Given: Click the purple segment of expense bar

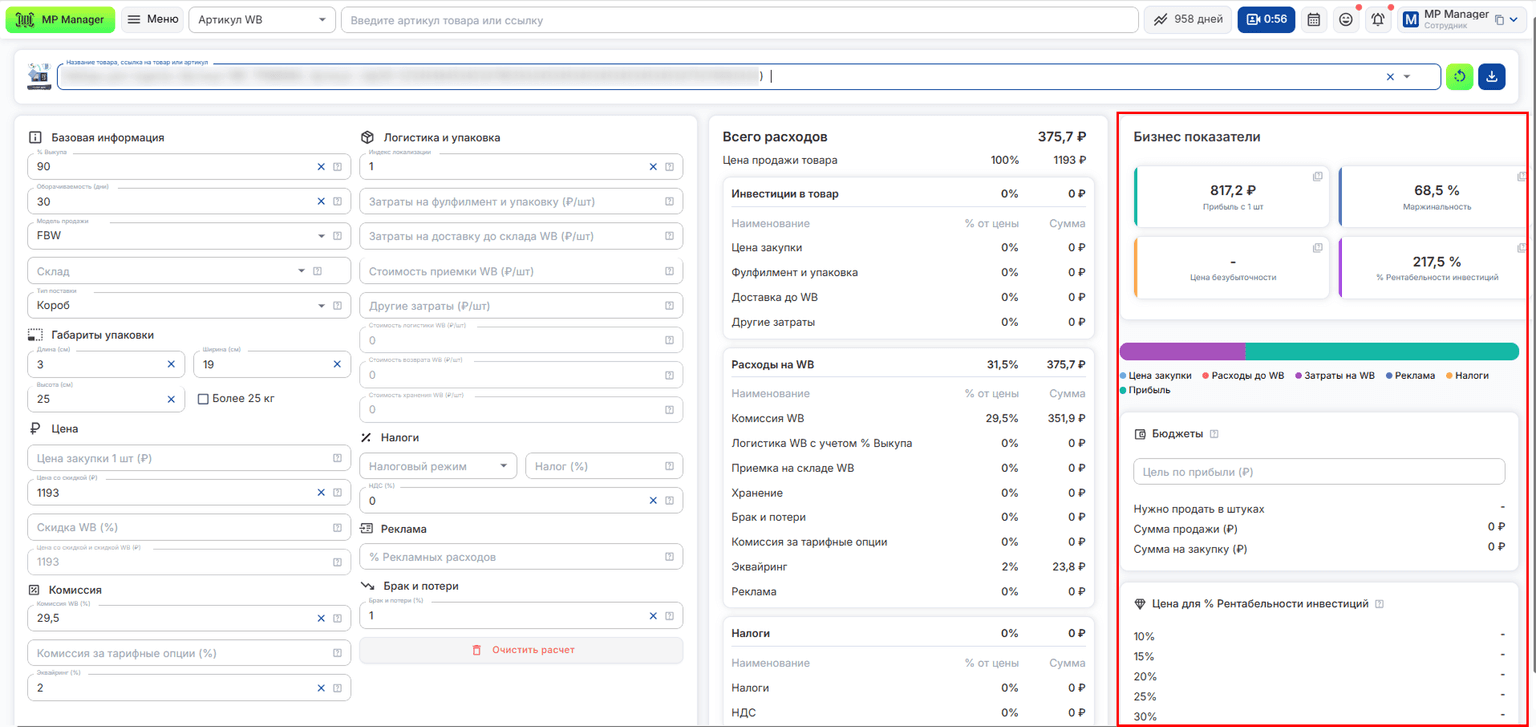Looking at the screenshot, I should point(1182,351).
